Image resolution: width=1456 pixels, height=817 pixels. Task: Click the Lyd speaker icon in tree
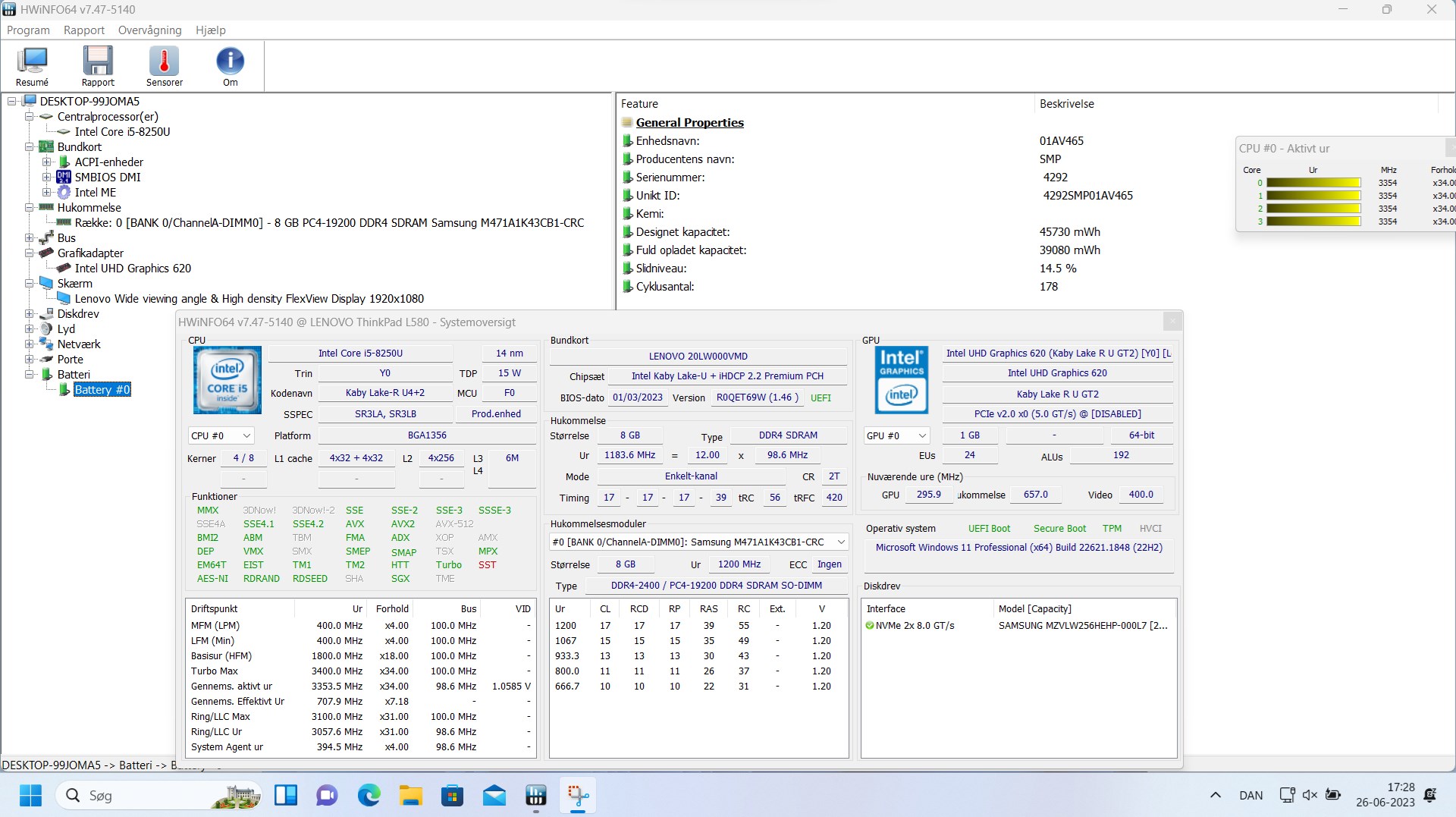tap(46, 328)
